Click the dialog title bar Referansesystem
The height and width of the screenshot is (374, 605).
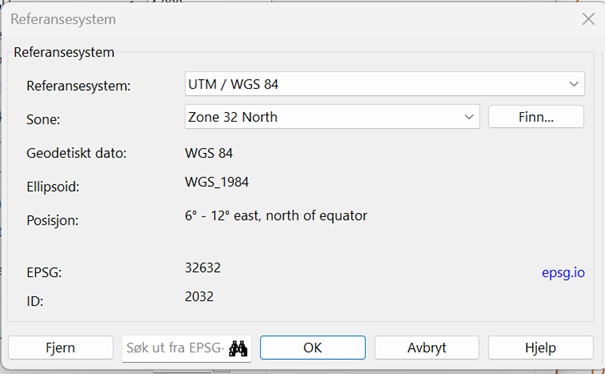coord(63,19)
